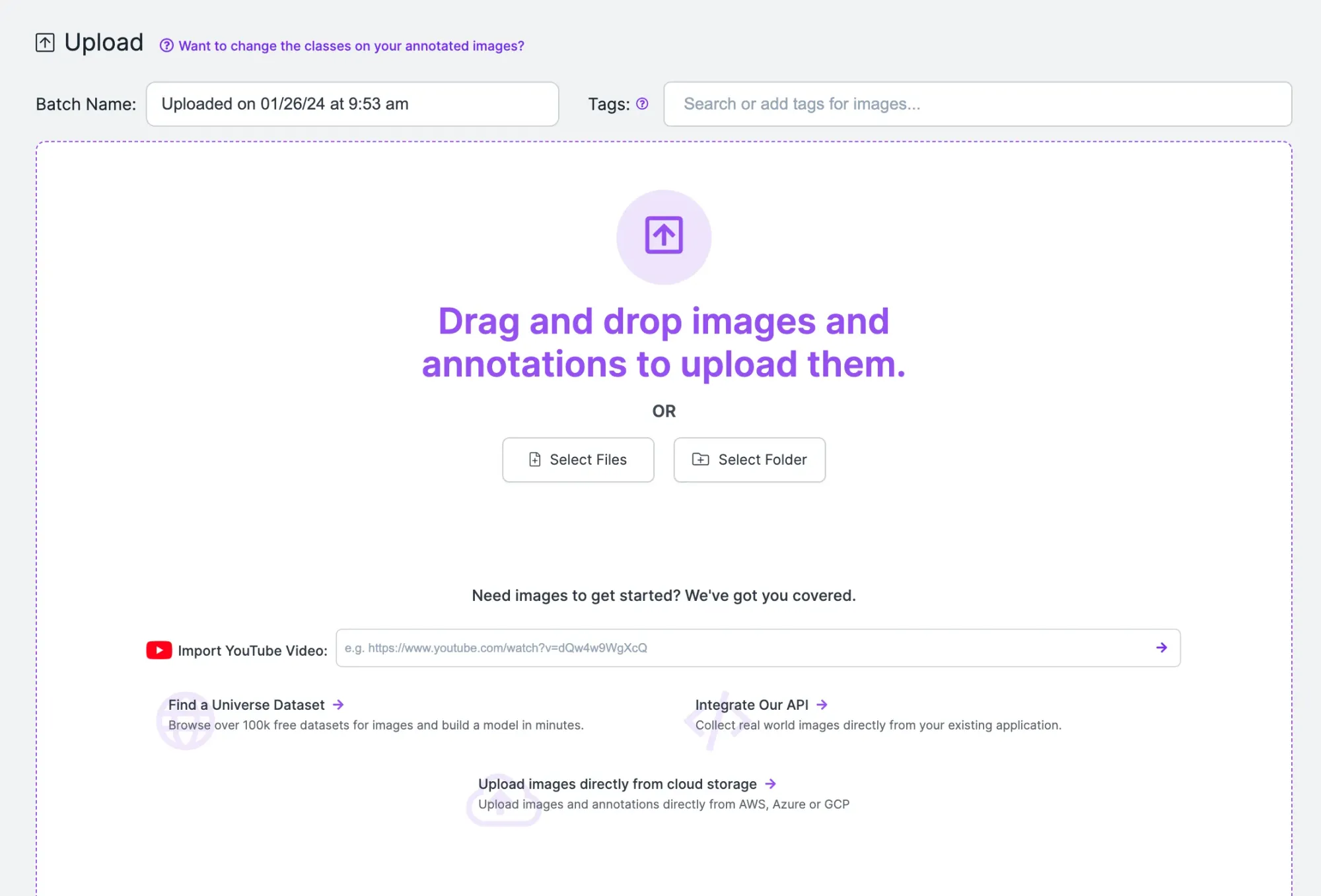Click arrow next to Find a Universe Dataset
The height and width of the screenshot is (896, 1321).
338,705
